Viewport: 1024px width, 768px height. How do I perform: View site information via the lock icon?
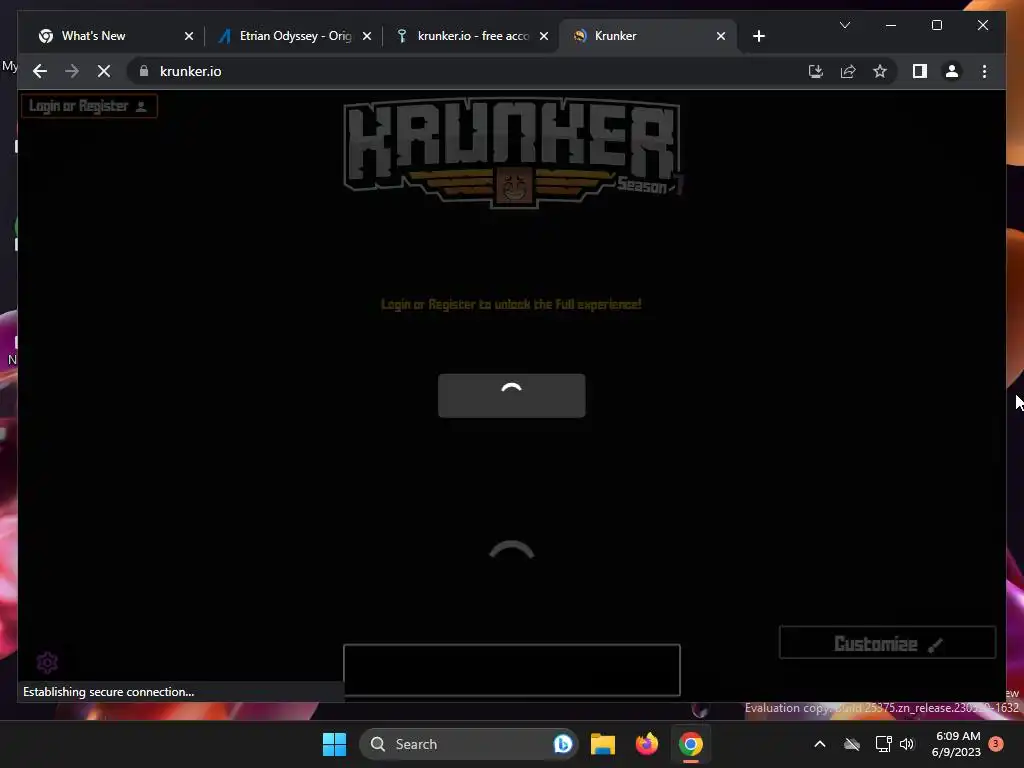pyautogui.click(x=144, y=71)
